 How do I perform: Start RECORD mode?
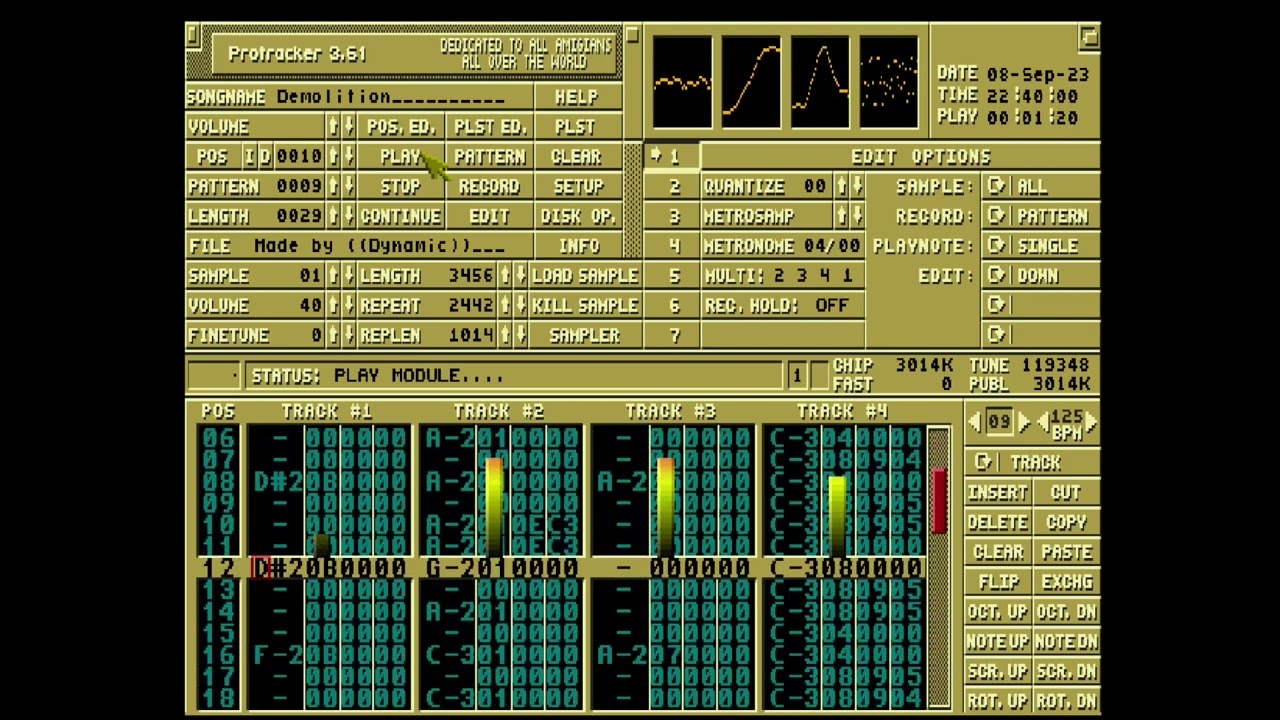tap(489, 186)
